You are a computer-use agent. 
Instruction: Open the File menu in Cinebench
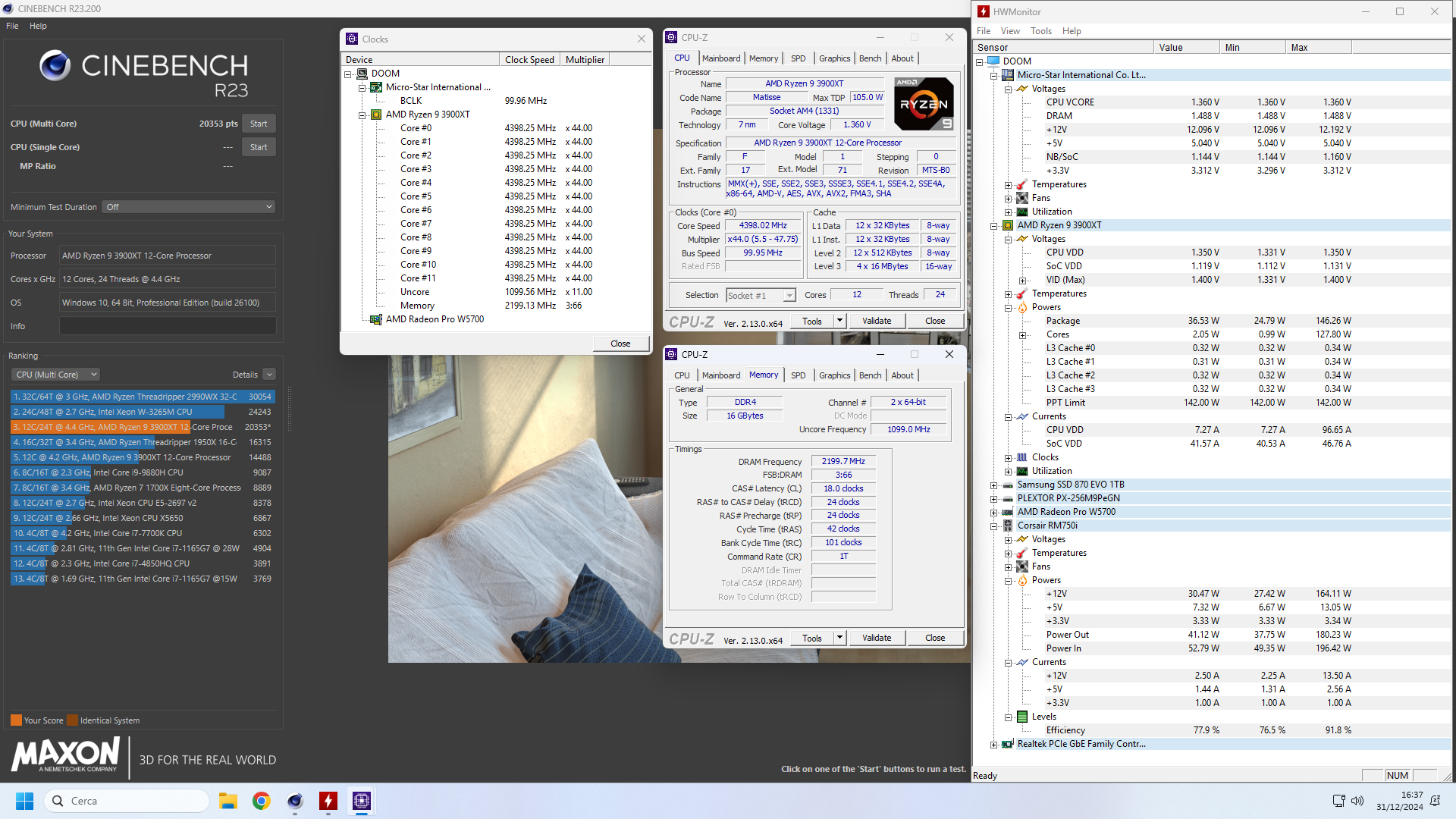(12, 26)
